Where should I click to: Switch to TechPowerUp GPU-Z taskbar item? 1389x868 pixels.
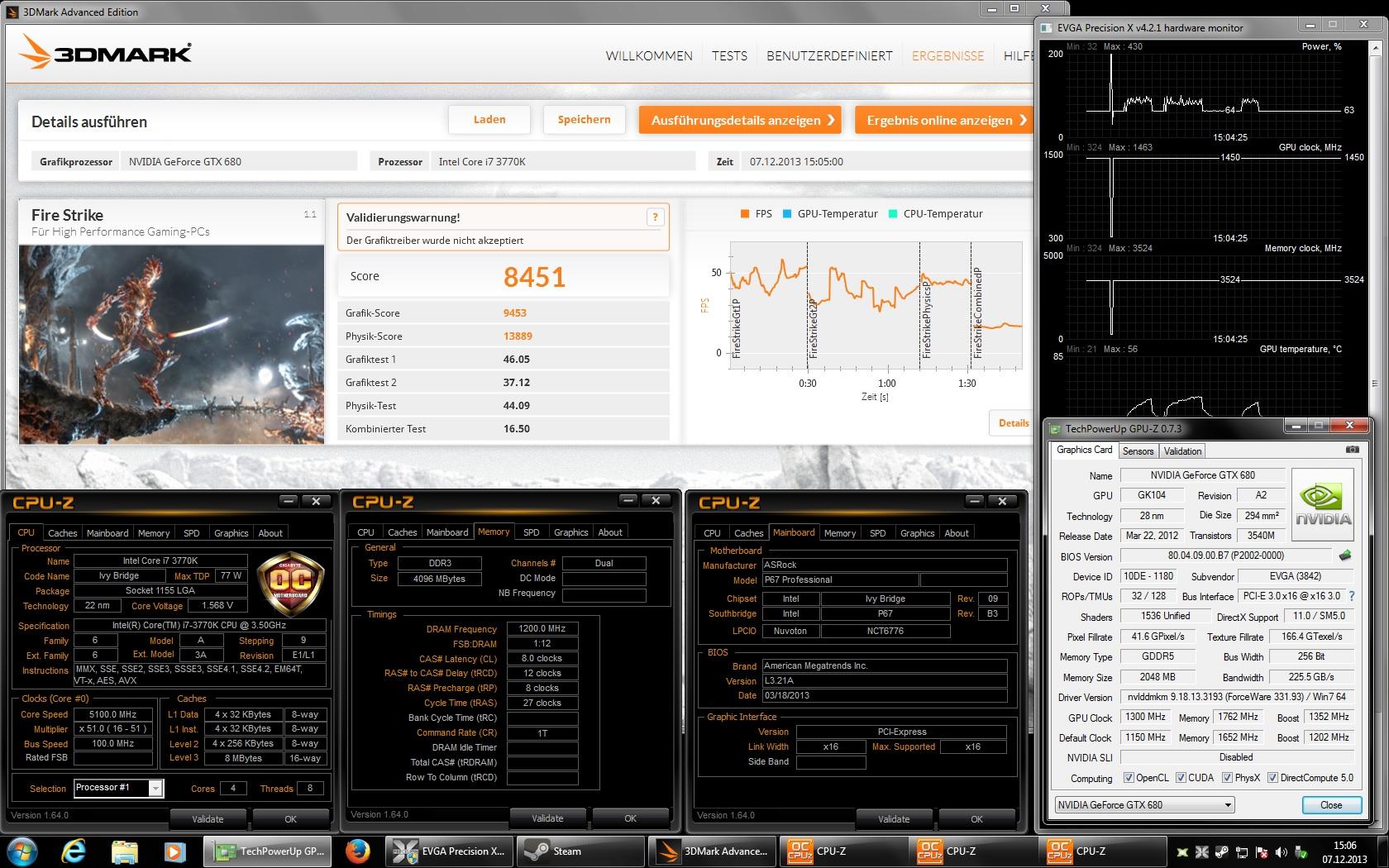(268, 851)
